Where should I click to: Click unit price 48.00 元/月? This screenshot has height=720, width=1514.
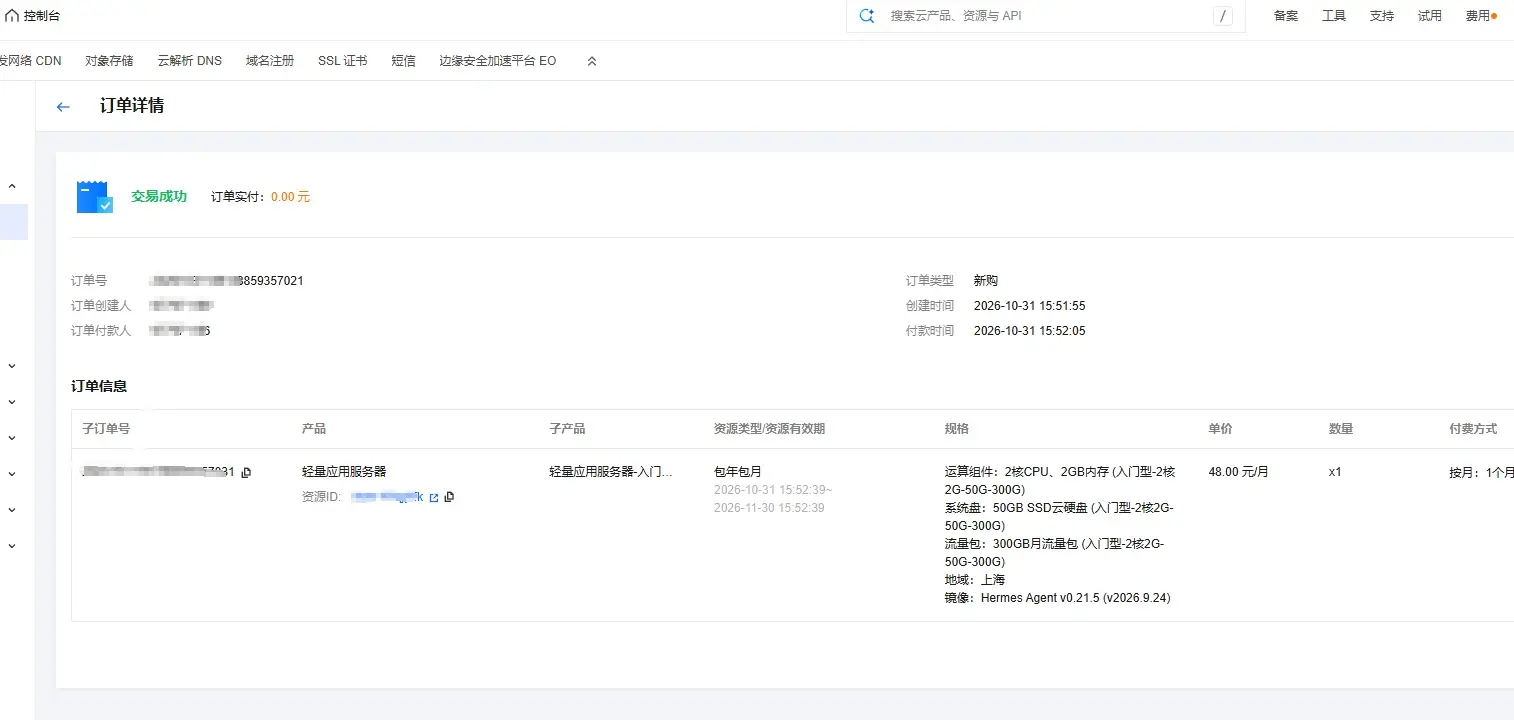pos(1238,472)
